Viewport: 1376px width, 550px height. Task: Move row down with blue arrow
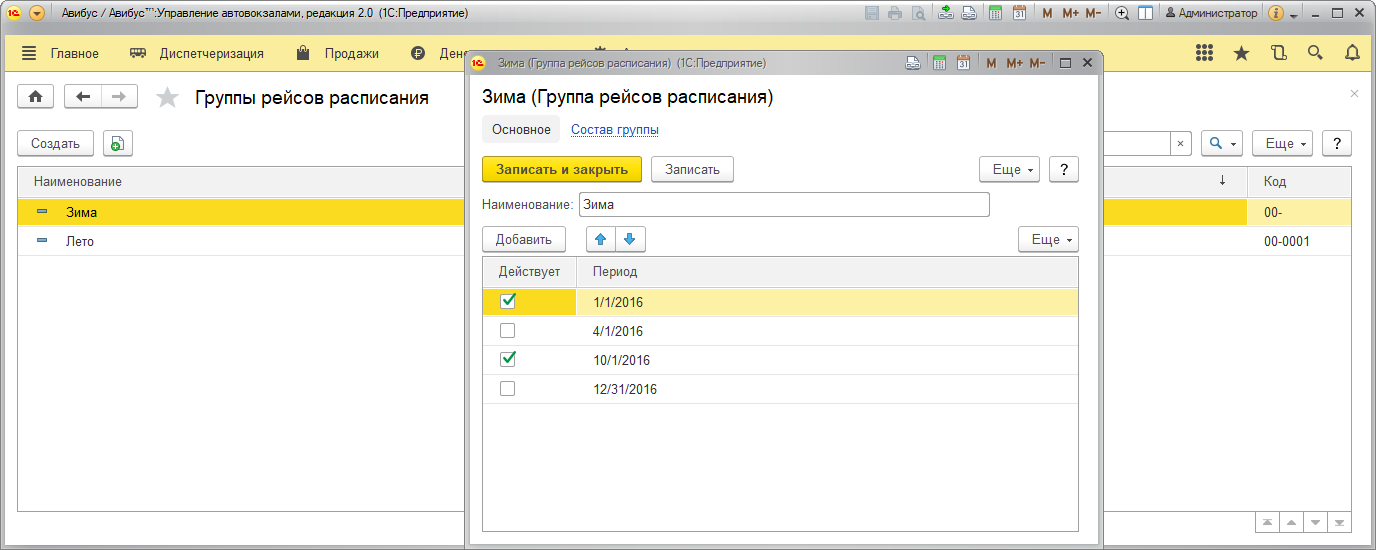[631, 240]
